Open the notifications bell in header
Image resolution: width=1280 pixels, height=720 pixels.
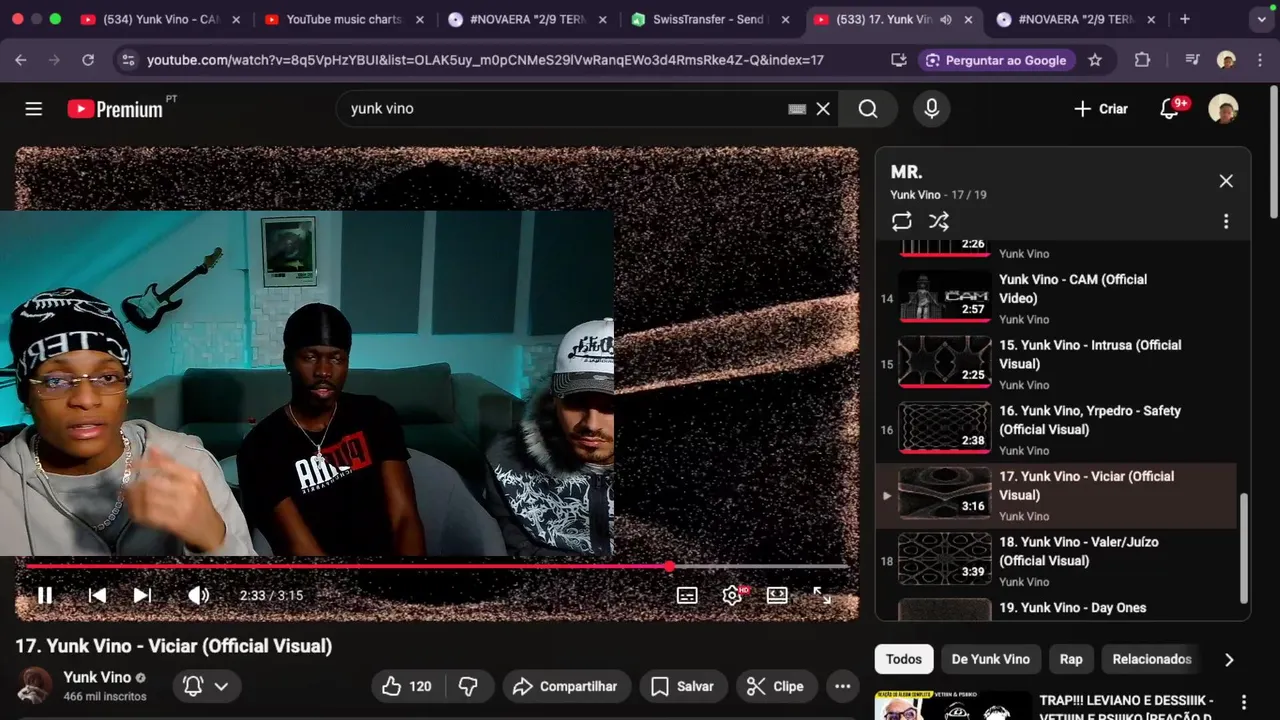click(x=1169, y=109)
